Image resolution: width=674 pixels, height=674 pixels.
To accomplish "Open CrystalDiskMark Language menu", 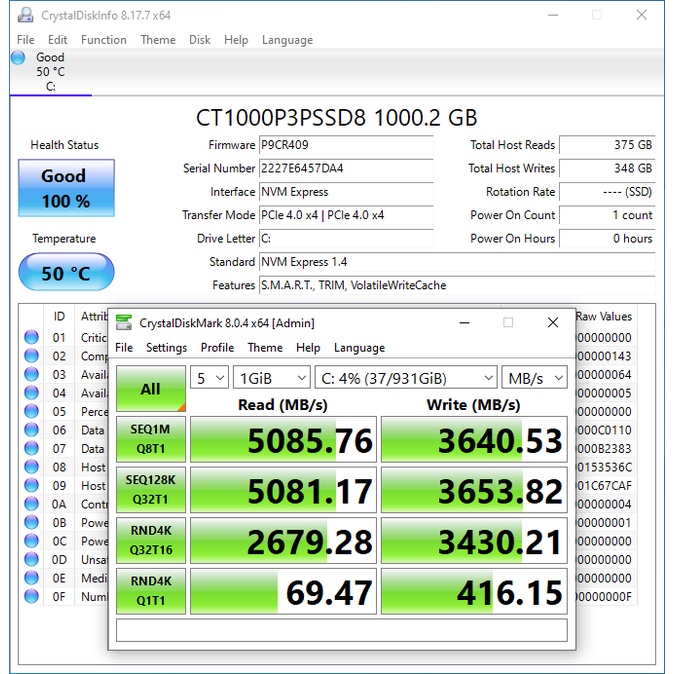I will pos(359,347).
